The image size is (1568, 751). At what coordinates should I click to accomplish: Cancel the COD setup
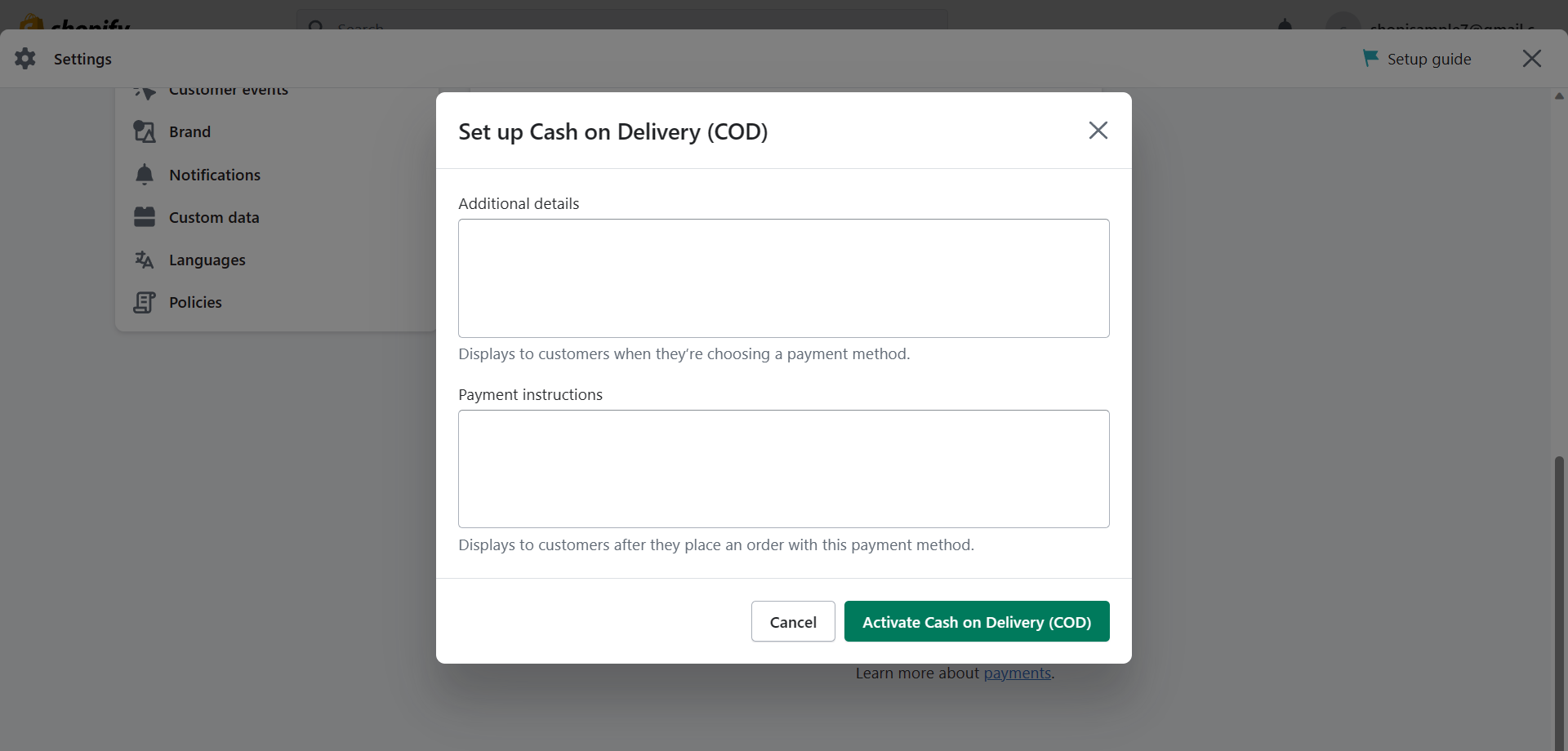793,622
